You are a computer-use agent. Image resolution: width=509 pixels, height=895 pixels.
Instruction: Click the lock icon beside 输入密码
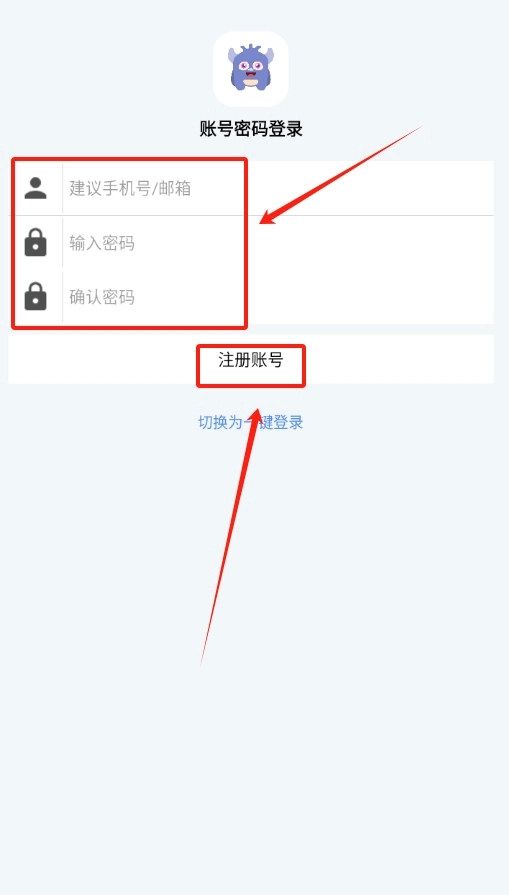click(35, 243)
